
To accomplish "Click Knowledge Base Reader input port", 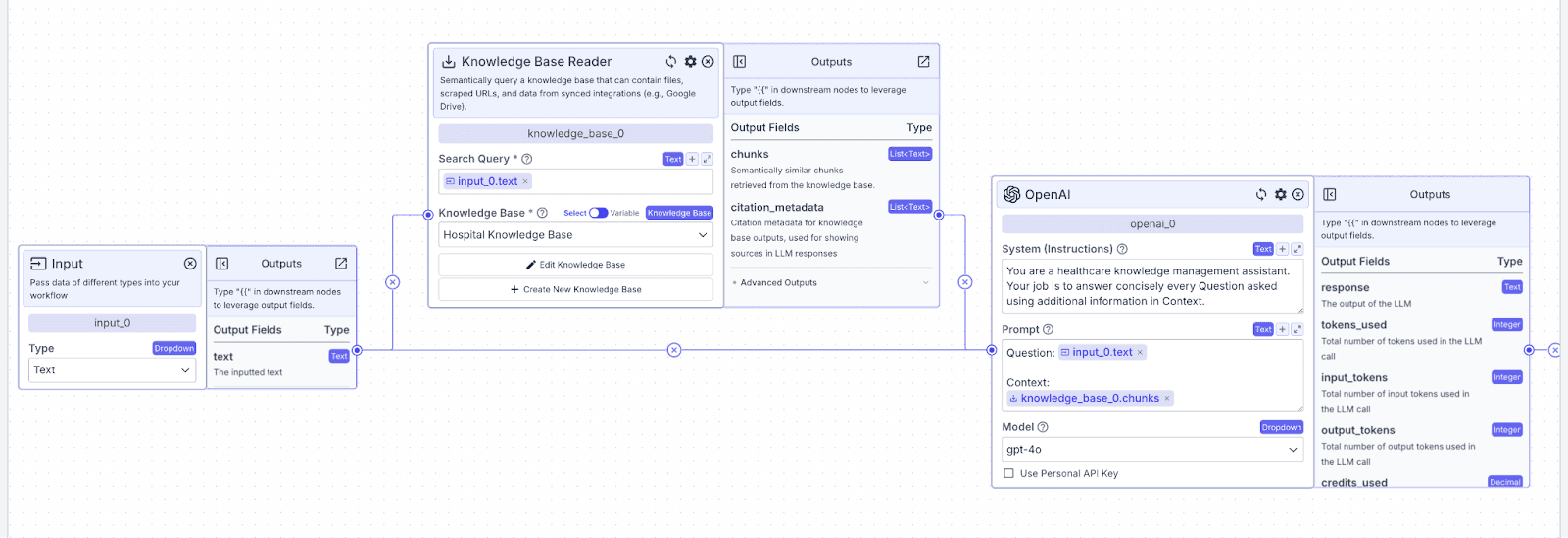I will click(428, 214).
